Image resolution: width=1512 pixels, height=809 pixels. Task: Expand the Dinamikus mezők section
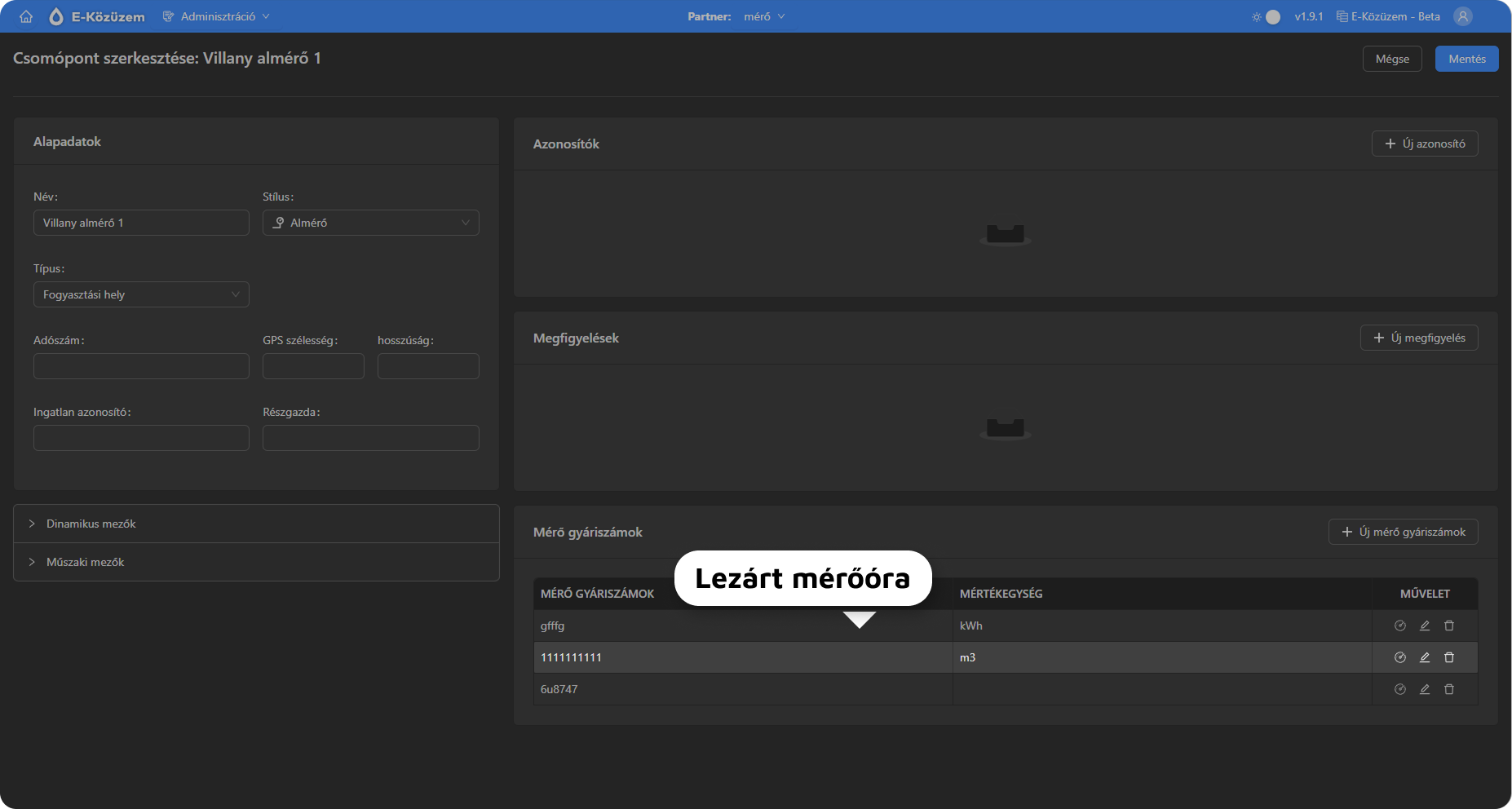[x=91, y=524]
